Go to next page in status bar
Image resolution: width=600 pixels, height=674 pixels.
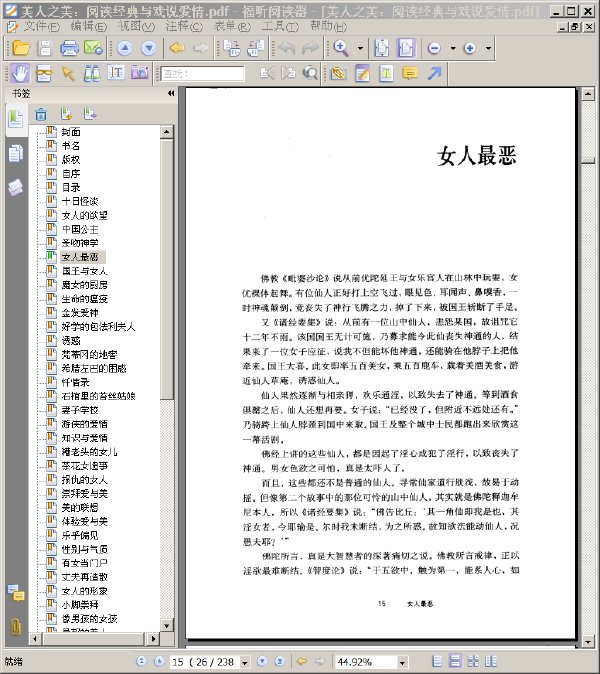262,661
